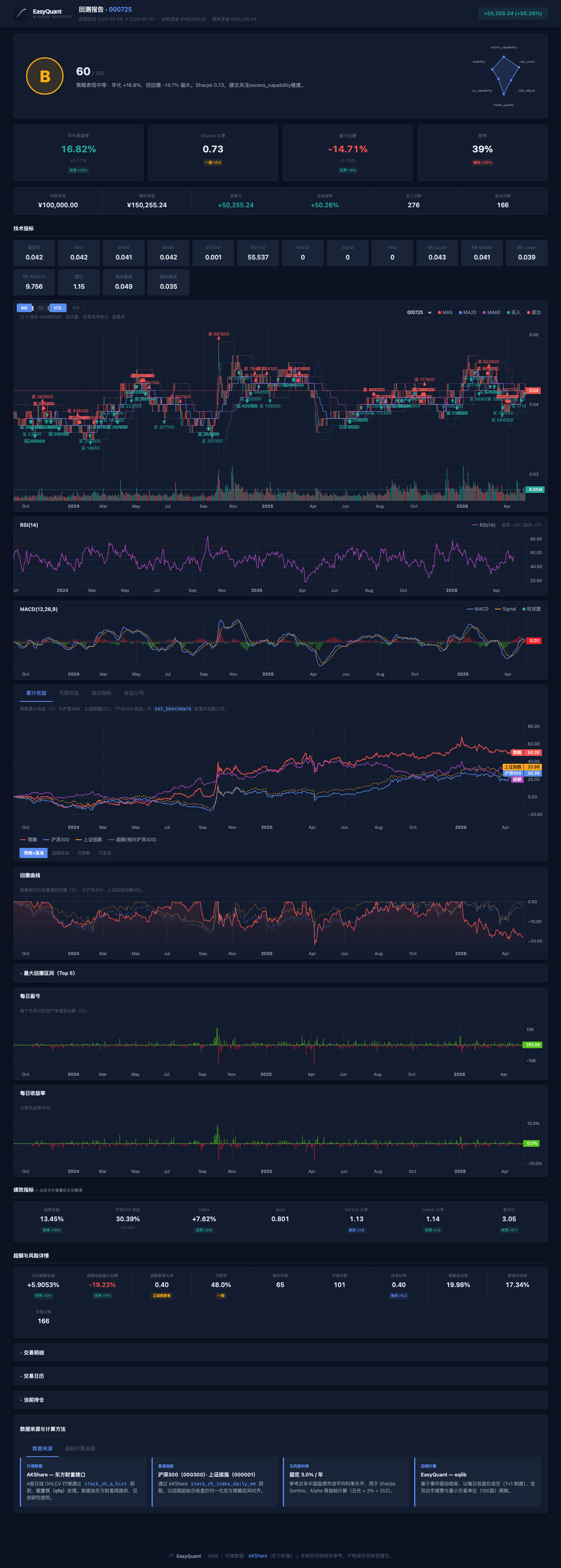Click the Calmar 比率 1.14 performance card
Image resolution: width=561 pixels, height=1568 pixels.
point(432,1222)
